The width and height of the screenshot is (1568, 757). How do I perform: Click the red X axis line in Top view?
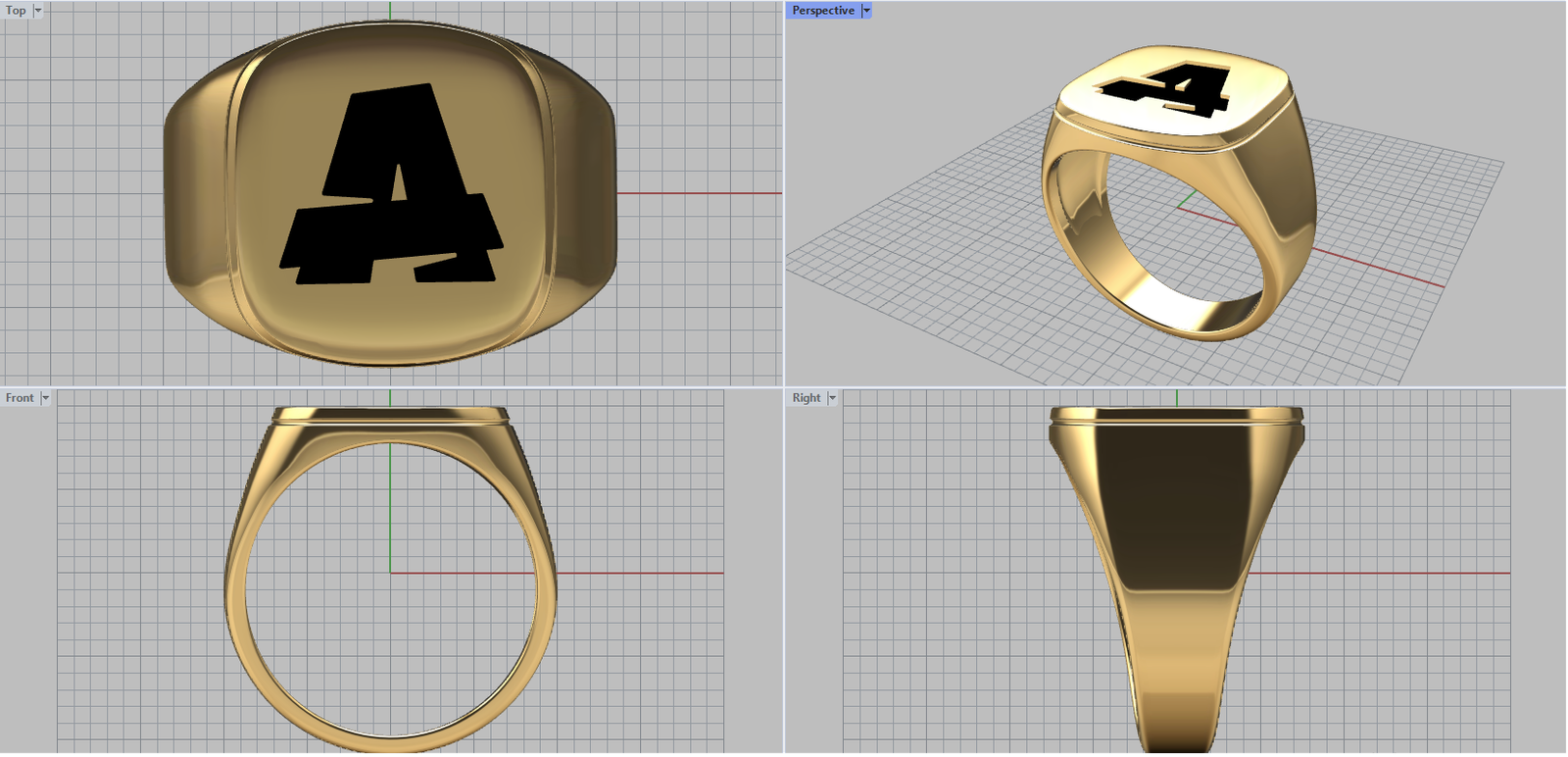click(696, 193)
